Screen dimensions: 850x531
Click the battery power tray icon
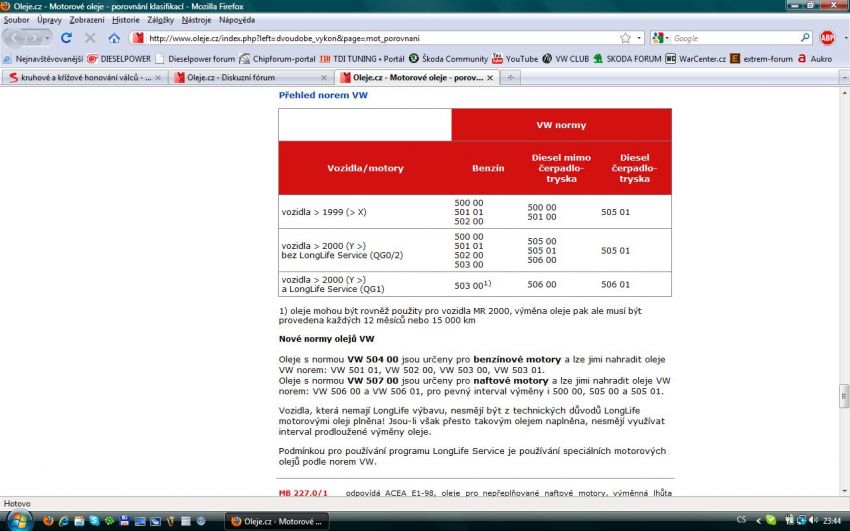click(789, 520)
